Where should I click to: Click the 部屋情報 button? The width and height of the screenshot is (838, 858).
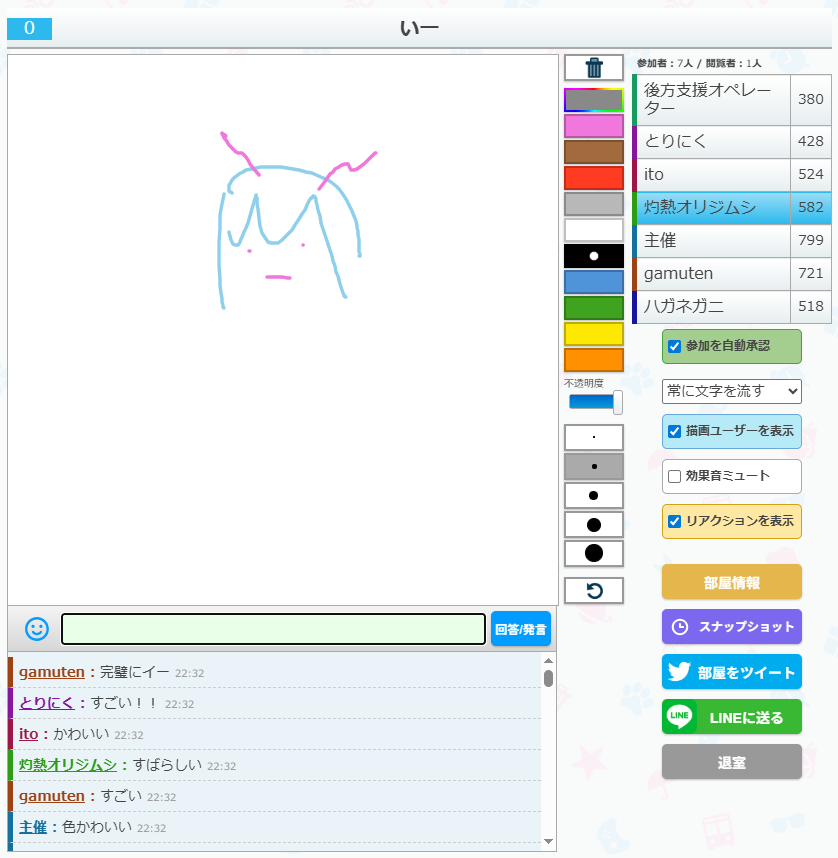pos(731,582)
